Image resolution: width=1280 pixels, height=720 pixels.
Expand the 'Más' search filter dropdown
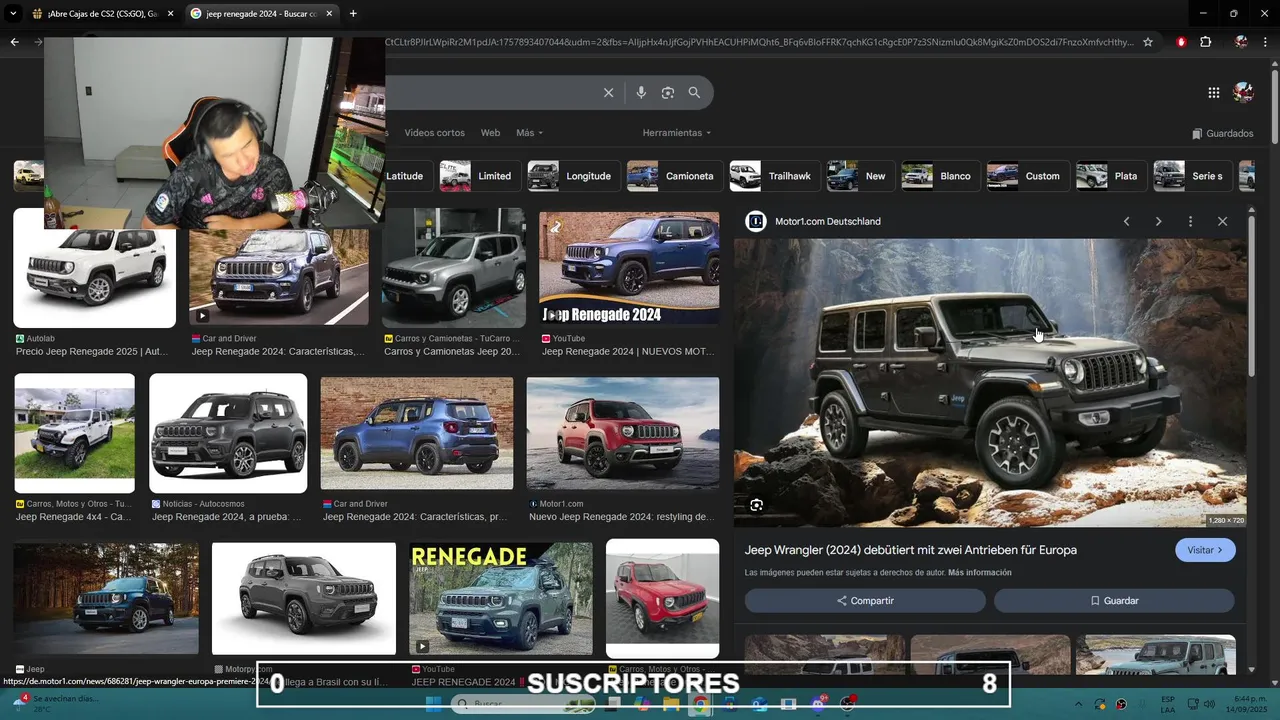pyautogui.click(x=529, y=133)
